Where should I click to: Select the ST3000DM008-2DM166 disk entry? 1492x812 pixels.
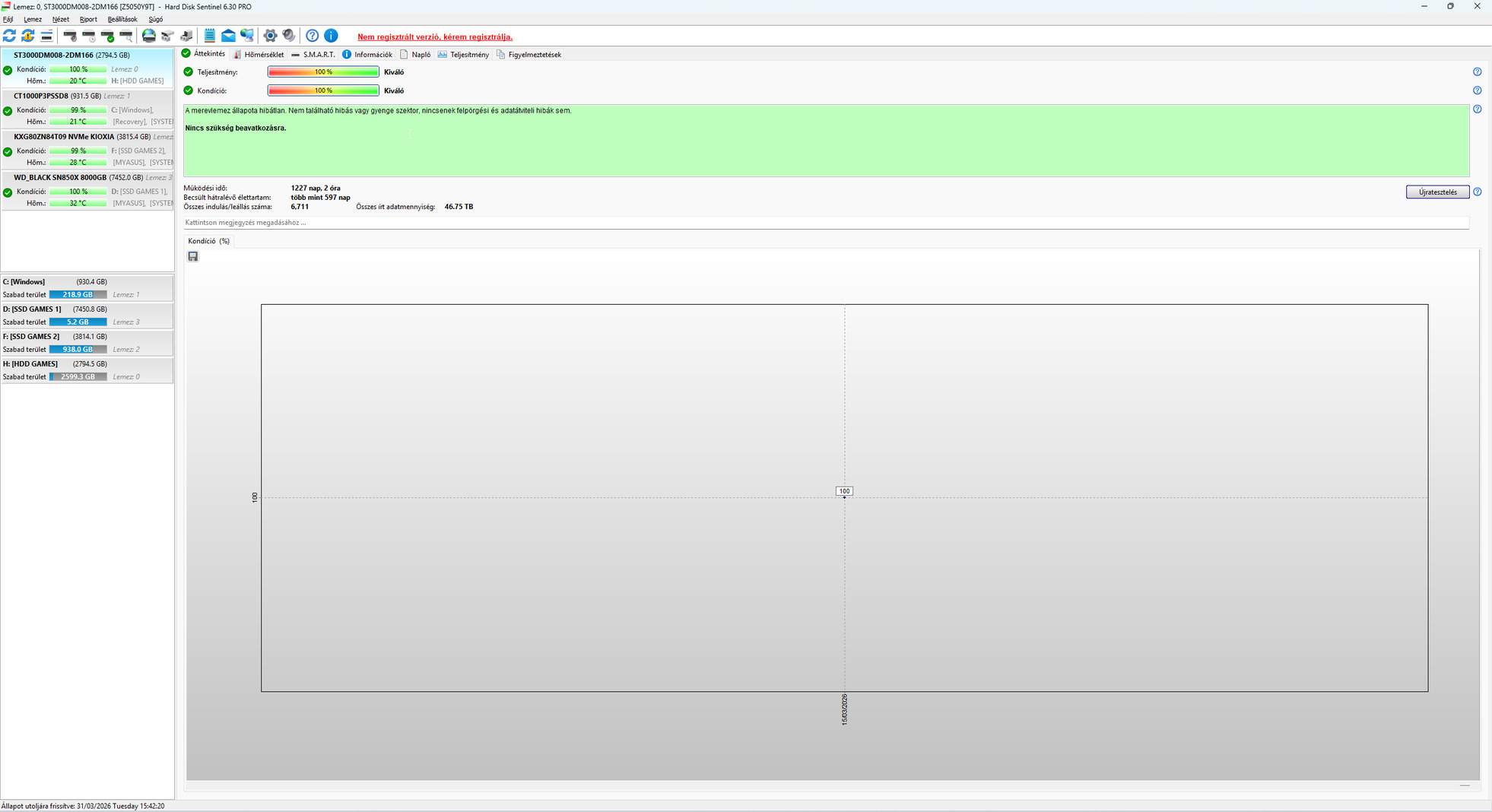click(x=87, y=68)
